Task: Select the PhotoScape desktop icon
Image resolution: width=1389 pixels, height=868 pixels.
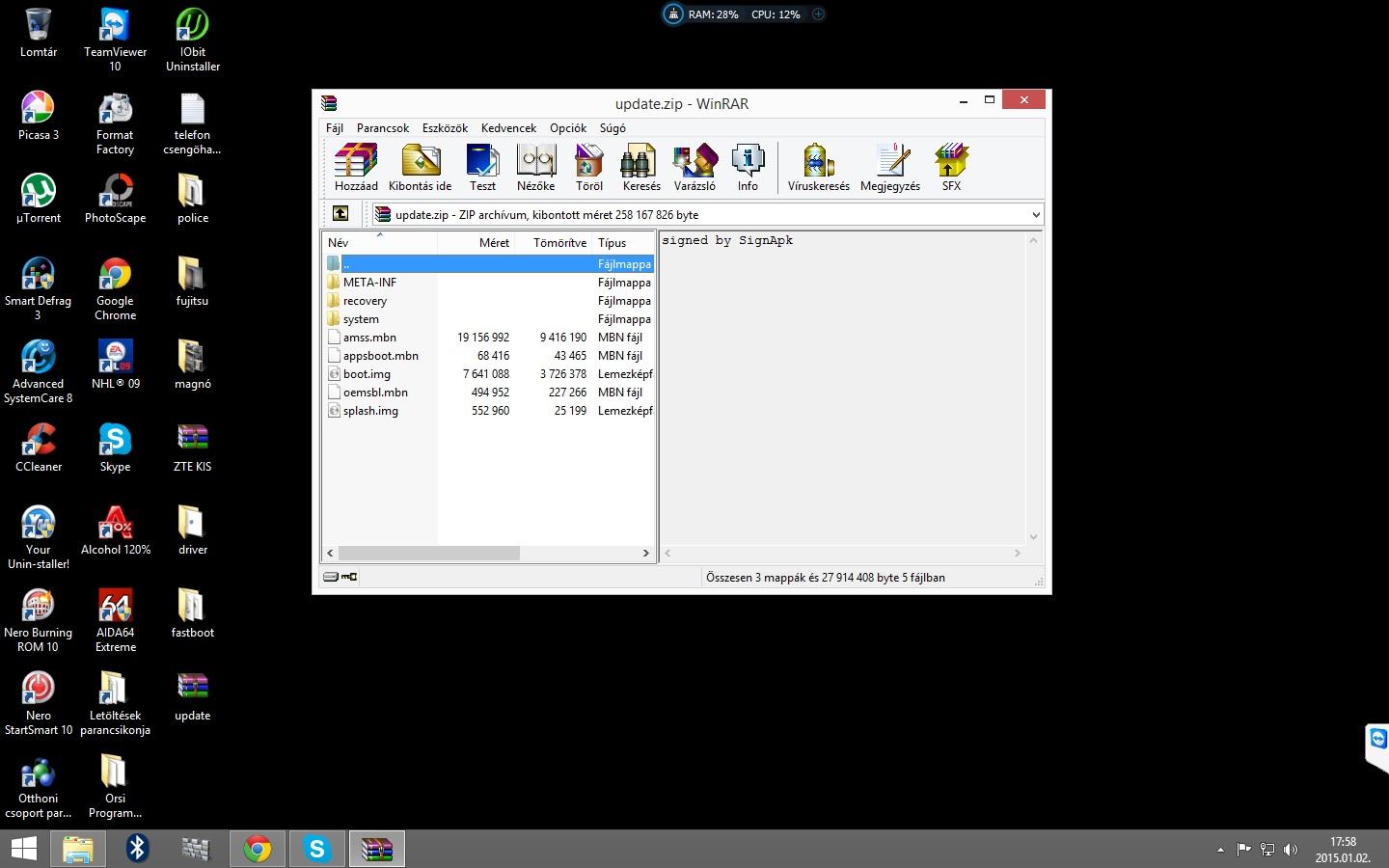Action: tap(115, 199)
